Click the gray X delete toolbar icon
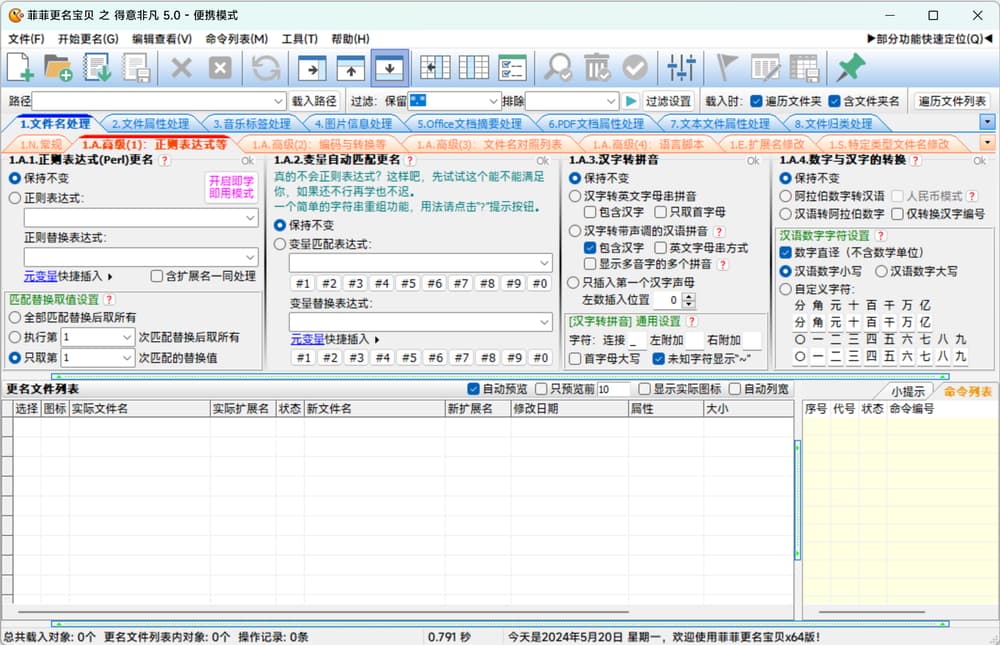This screenshot has width=1000, height=645. click(x=181, y=68)
